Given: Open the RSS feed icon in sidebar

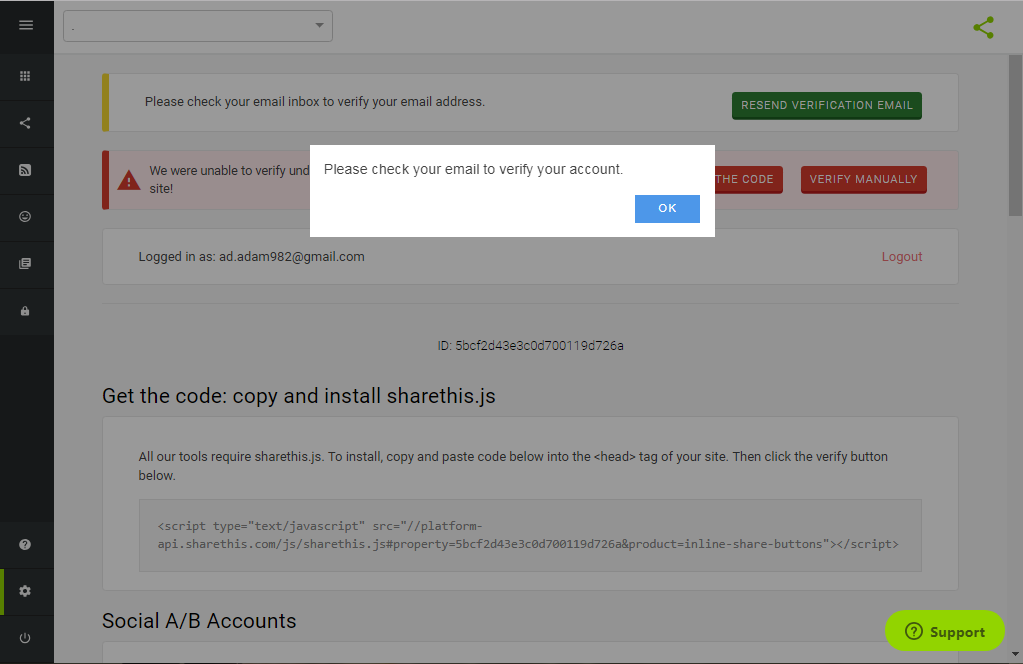Looking at the screenshot, I should (x=25, y=170).
